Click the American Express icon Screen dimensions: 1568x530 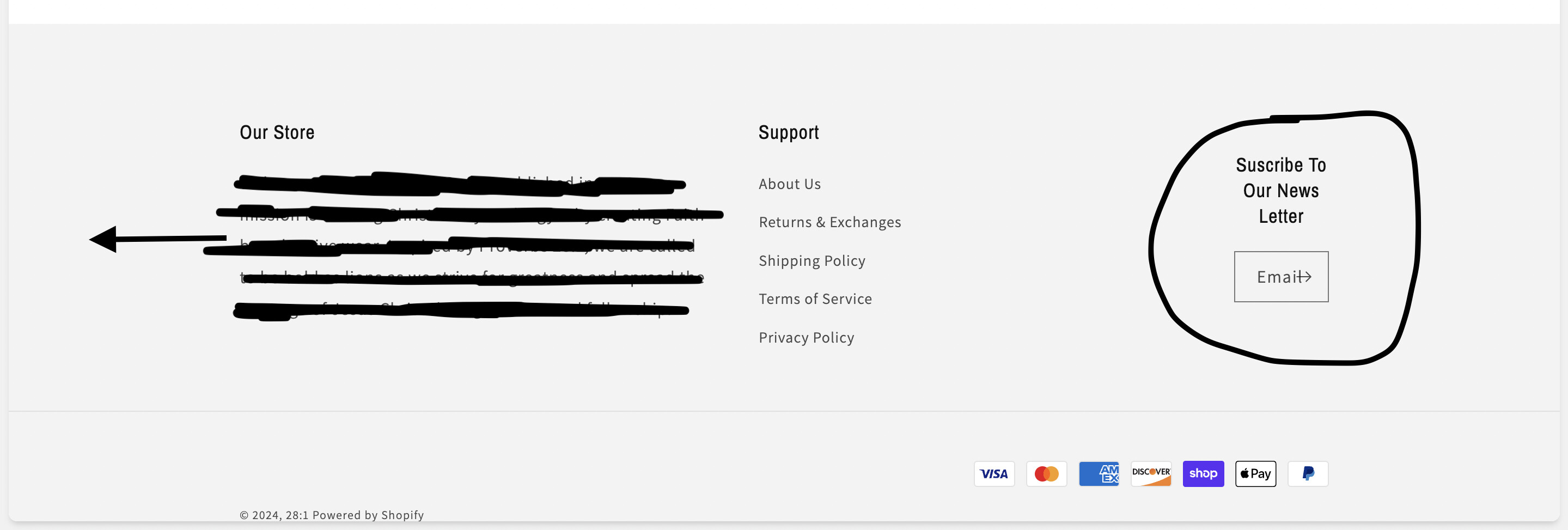pos(1099,473)
